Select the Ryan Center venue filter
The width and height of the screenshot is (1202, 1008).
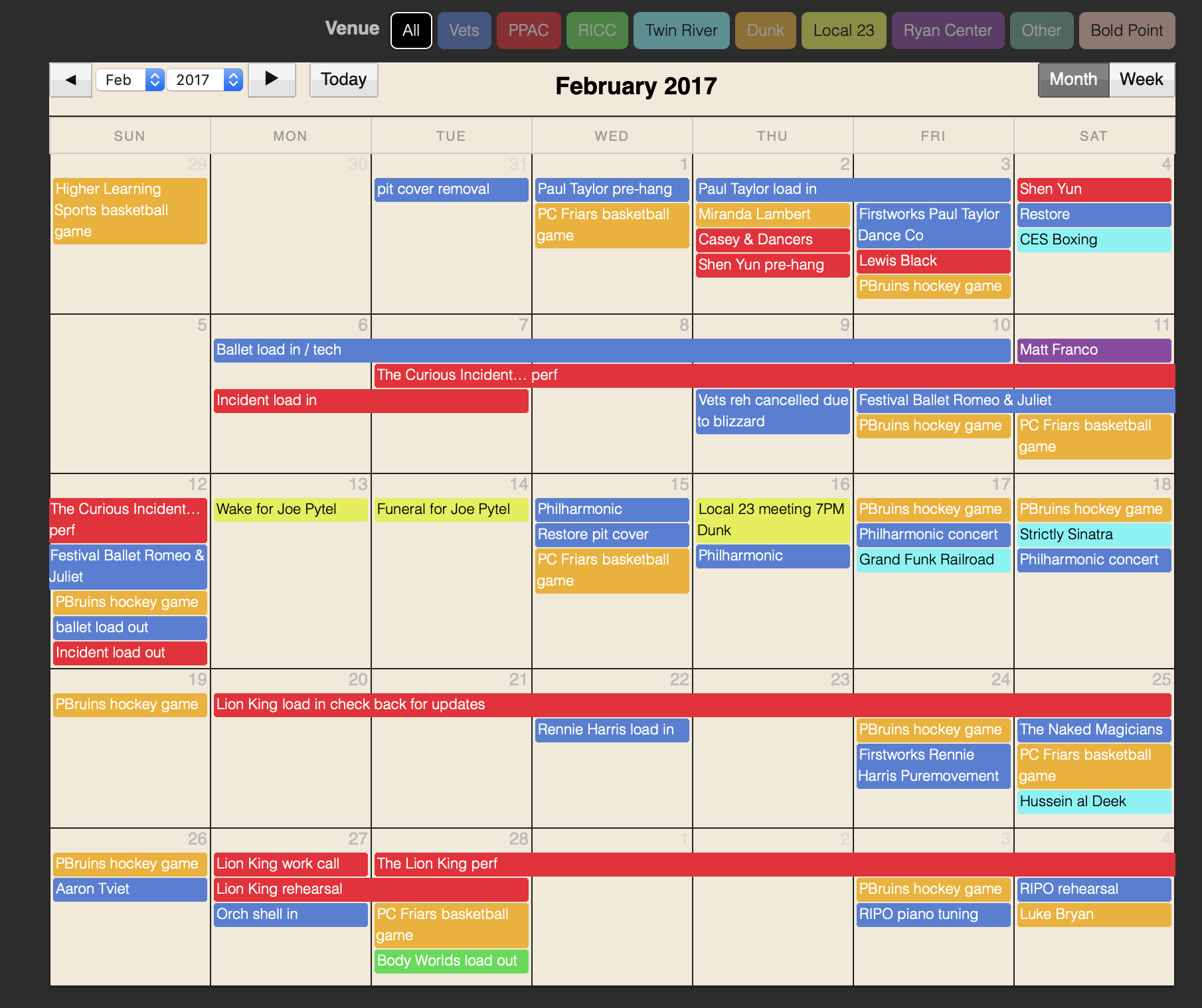pos(947,31)
